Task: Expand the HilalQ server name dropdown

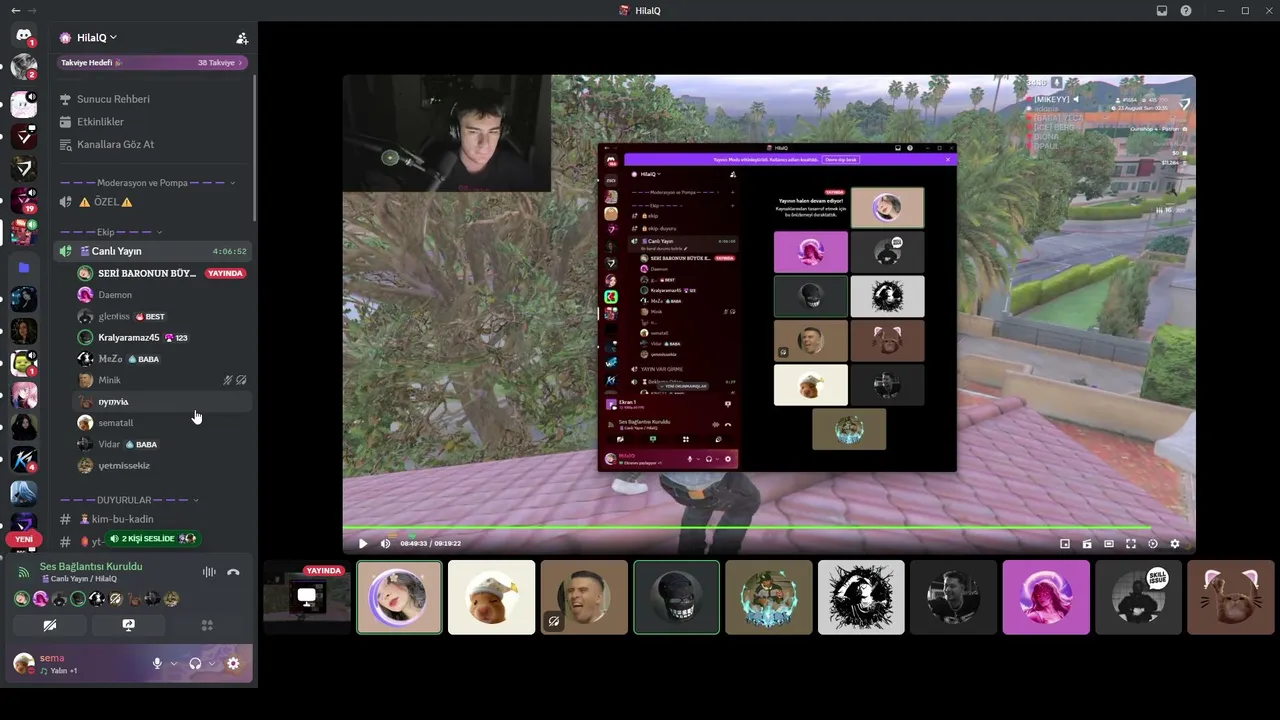Action: coord(89,38)
